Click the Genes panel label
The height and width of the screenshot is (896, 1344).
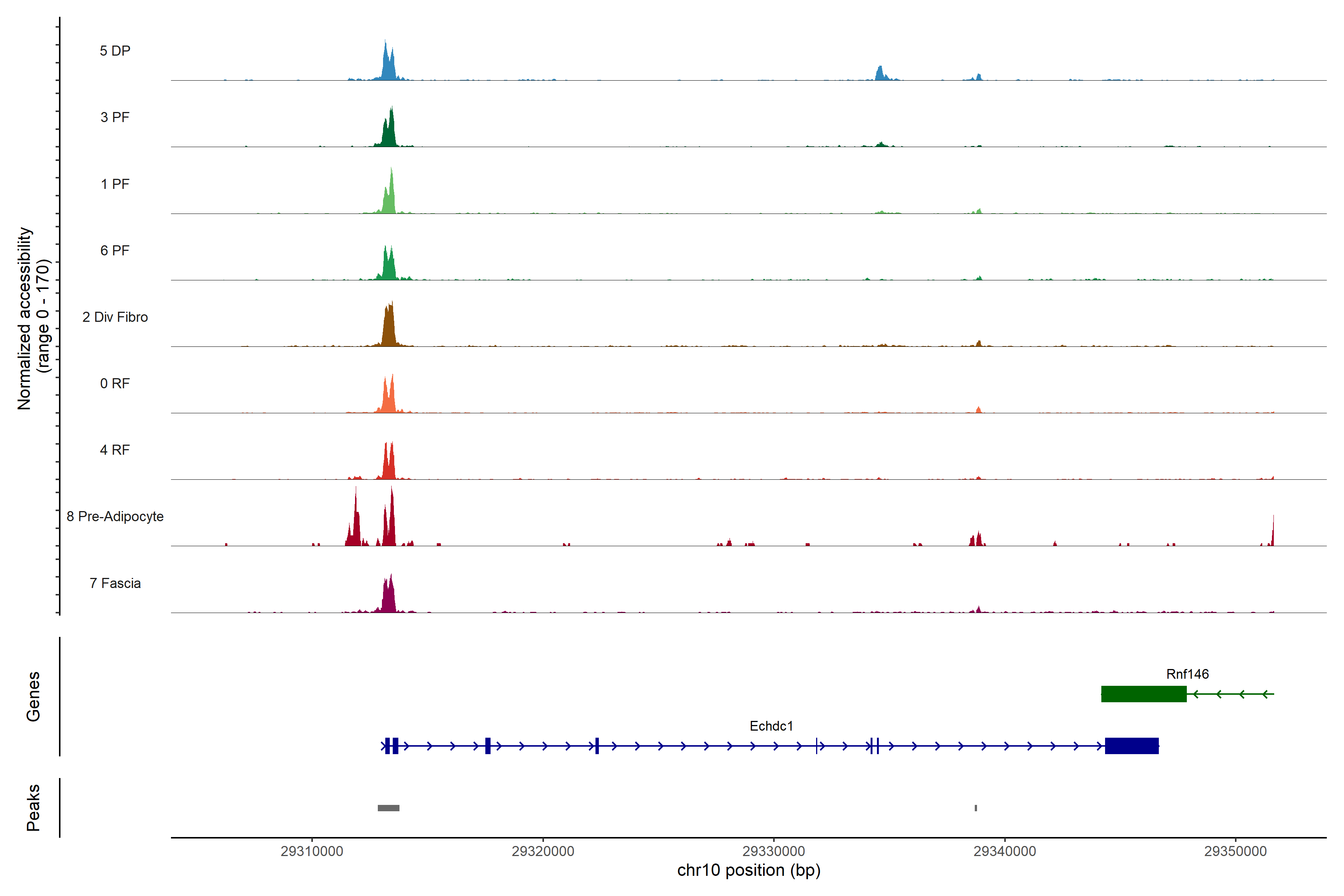[x=33, y=696]
